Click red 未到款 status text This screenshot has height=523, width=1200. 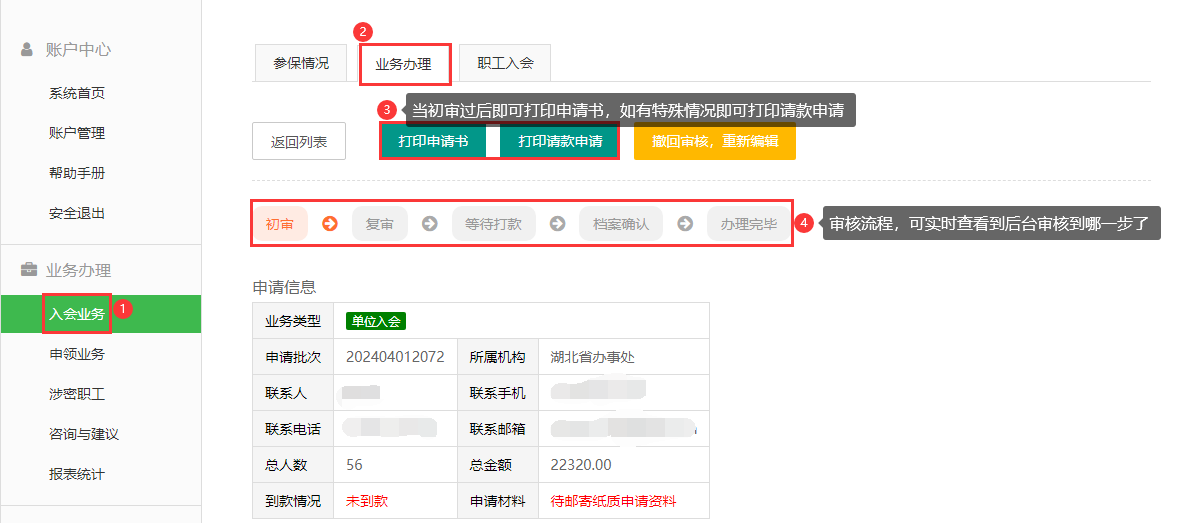click(x=367, y=501)
